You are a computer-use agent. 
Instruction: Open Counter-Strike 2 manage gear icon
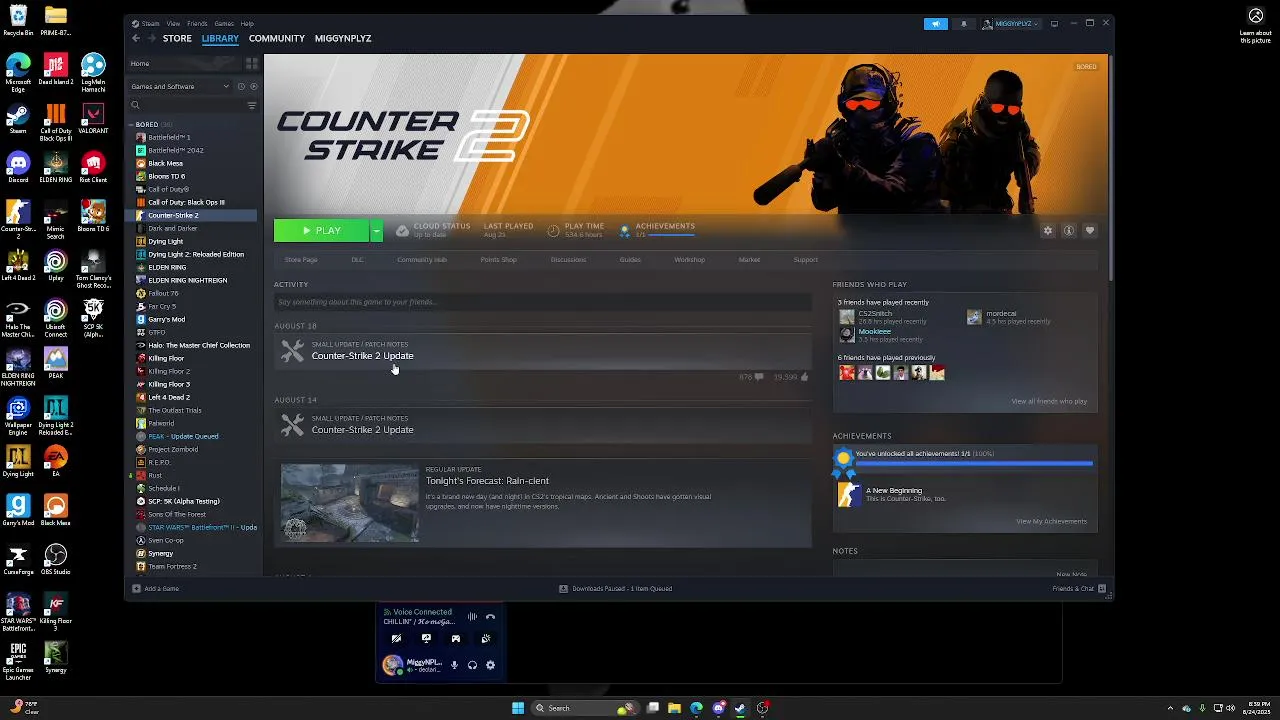pos(1048,231)
